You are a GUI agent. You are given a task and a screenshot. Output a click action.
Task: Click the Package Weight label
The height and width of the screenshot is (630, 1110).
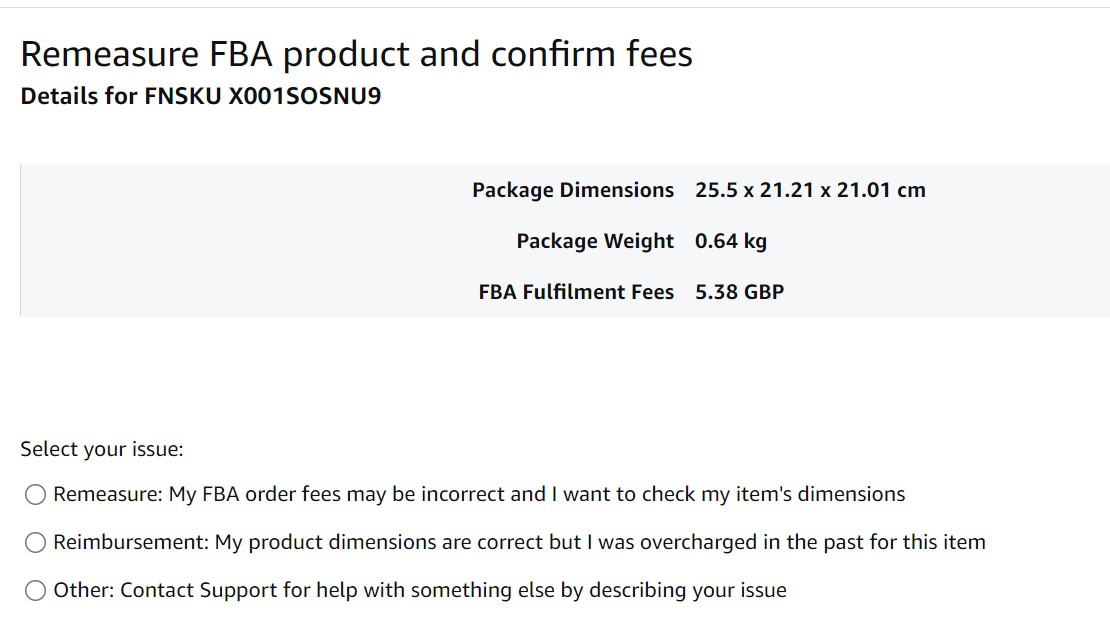(x=595, y=241)
